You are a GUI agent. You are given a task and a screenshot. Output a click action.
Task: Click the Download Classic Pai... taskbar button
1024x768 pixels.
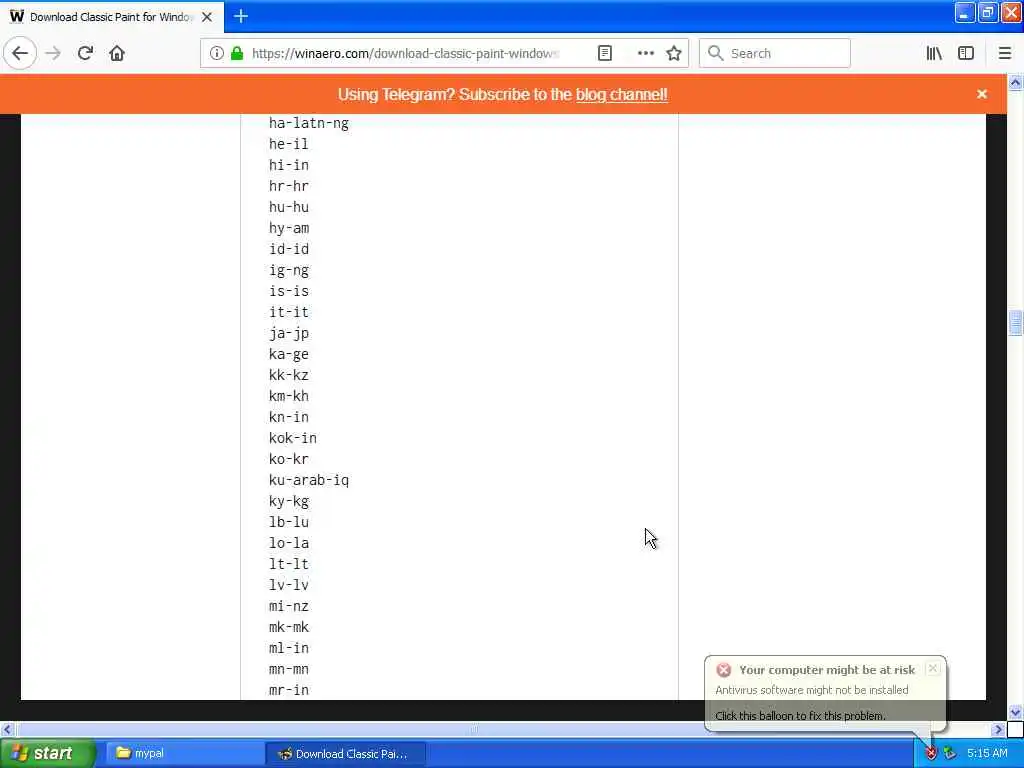345,754
